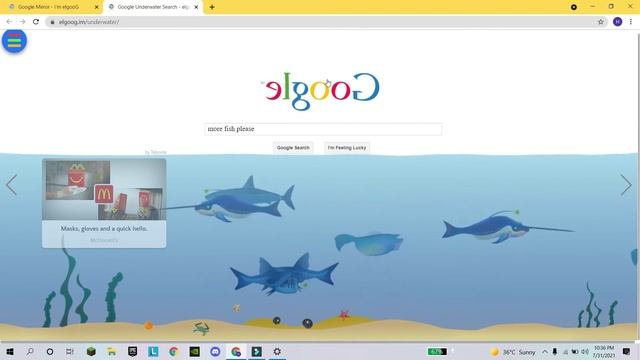Click the I'm Feeling Lucky button
Viewport: 640px width, 360px height.
point(347,148)
